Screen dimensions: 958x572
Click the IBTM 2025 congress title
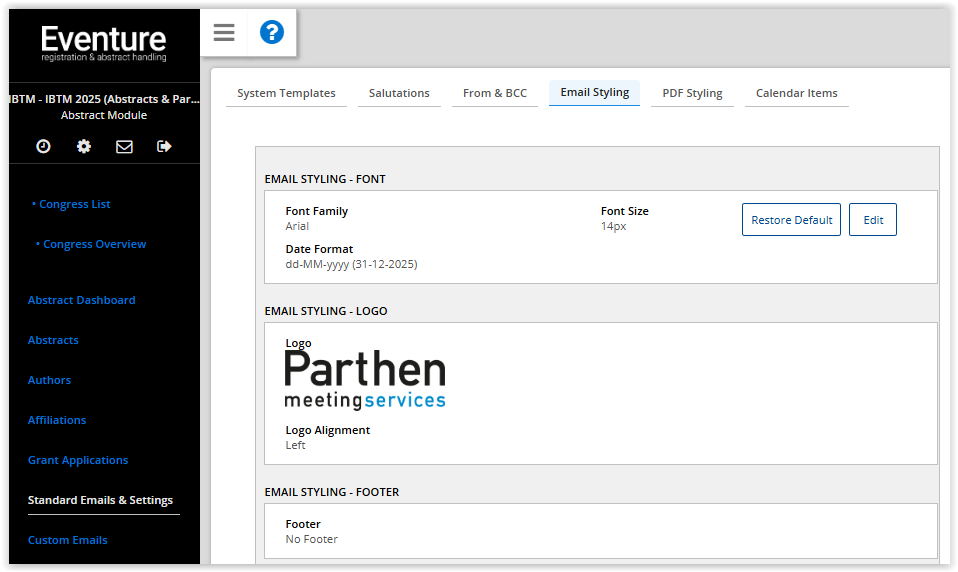[104, 99]
